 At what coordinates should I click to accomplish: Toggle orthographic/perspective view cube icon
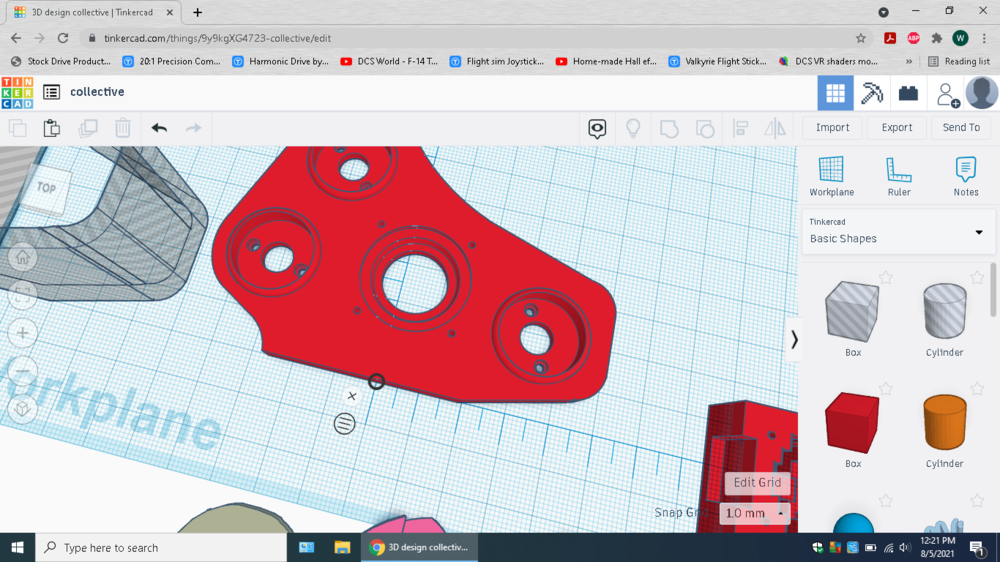click(x=22, y=409)
